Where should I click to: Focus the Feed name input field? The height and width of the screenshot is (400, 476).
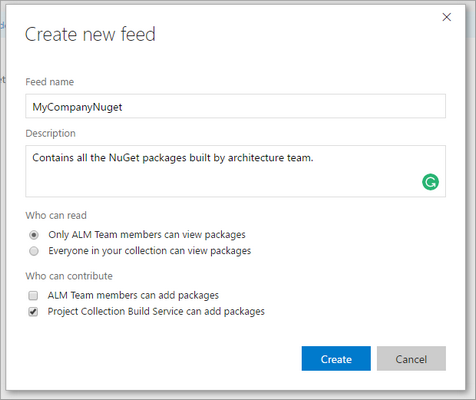pyautogui.click(x=235, y=106)
